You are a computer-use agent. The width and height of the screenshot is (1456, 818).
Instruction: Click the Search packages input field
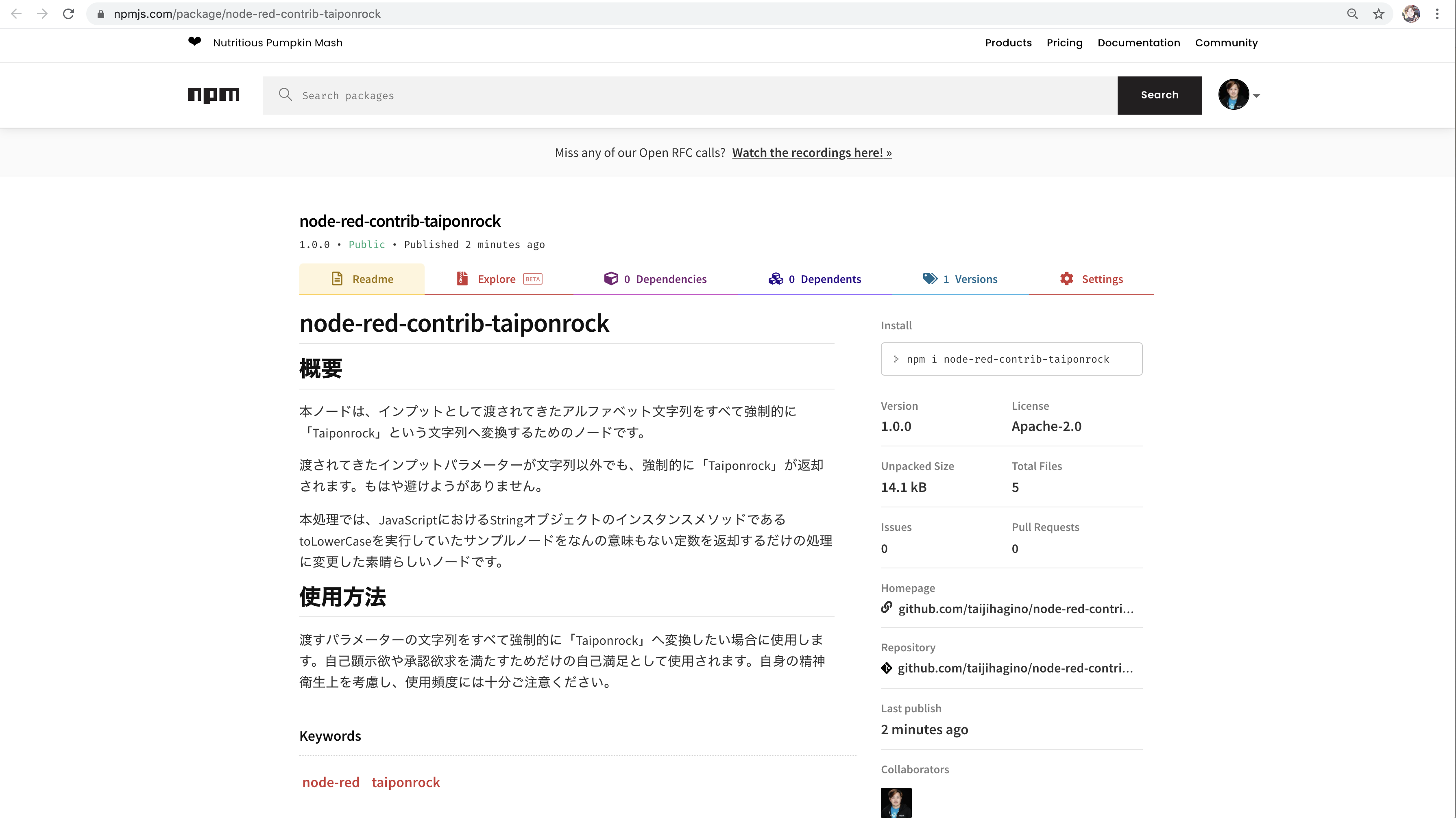[689, 96]
